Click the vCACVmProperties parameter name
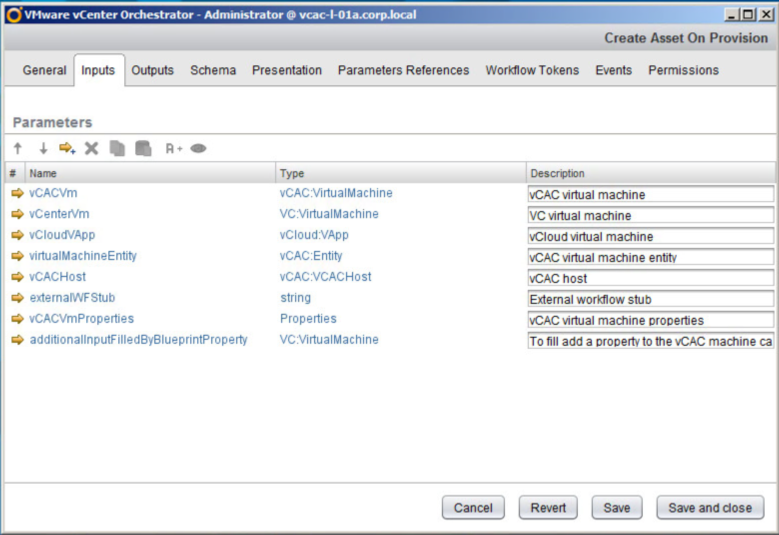This screenshot has width=779, height=535. 81,318
